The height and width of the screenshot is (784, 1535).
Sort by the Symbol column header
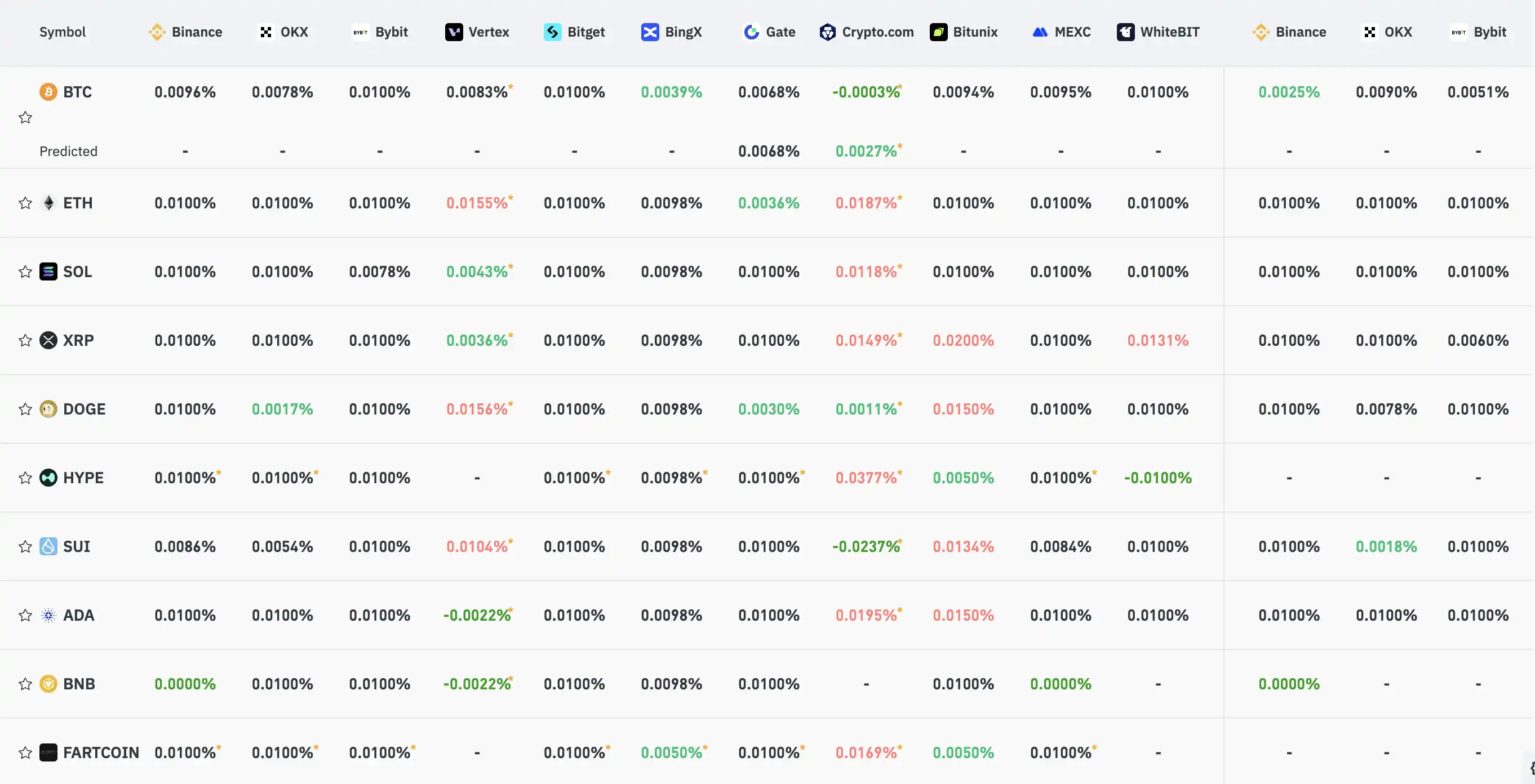pyautogui.click(x=63, y=32)
